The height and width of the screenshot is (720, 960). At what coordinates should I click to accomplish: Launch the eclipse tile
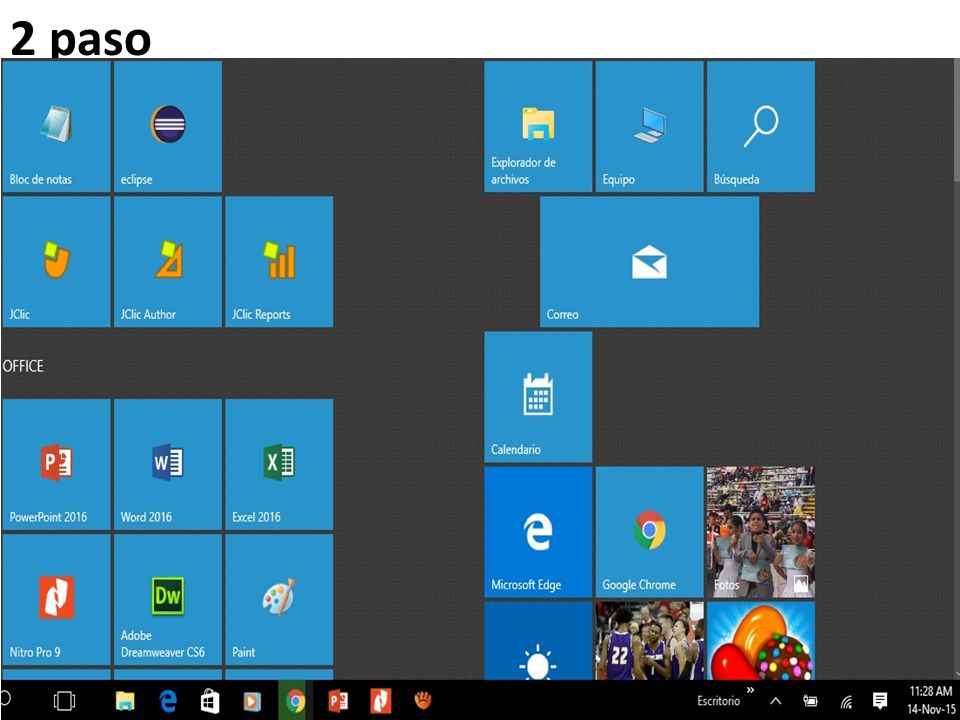pos(168,127)
